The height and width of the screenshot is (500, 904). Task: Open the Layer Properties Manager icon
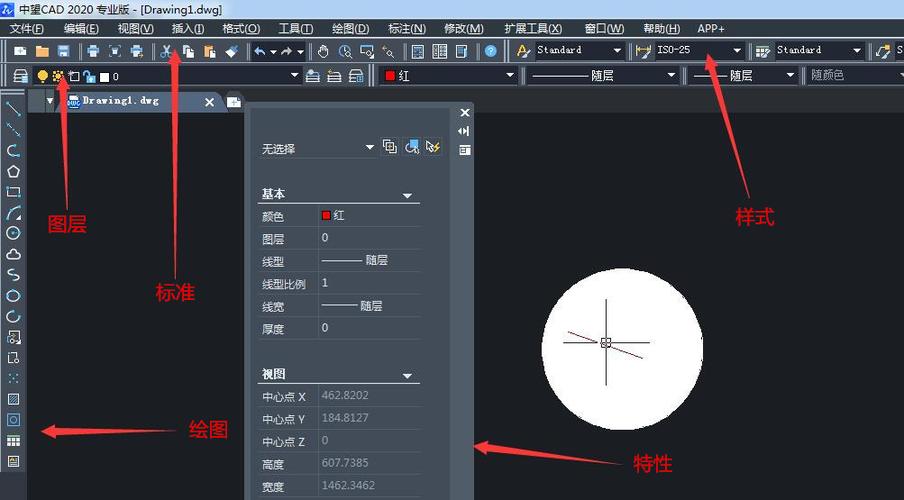pos(21,76)
